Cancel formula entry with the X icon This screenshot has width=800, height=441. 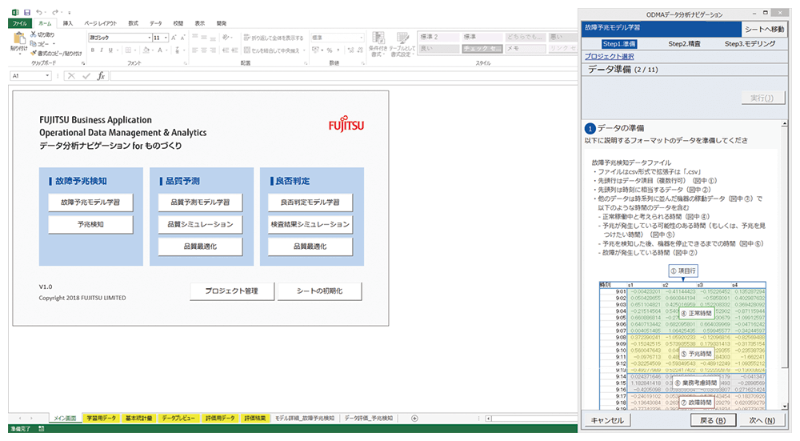point(71,76)
